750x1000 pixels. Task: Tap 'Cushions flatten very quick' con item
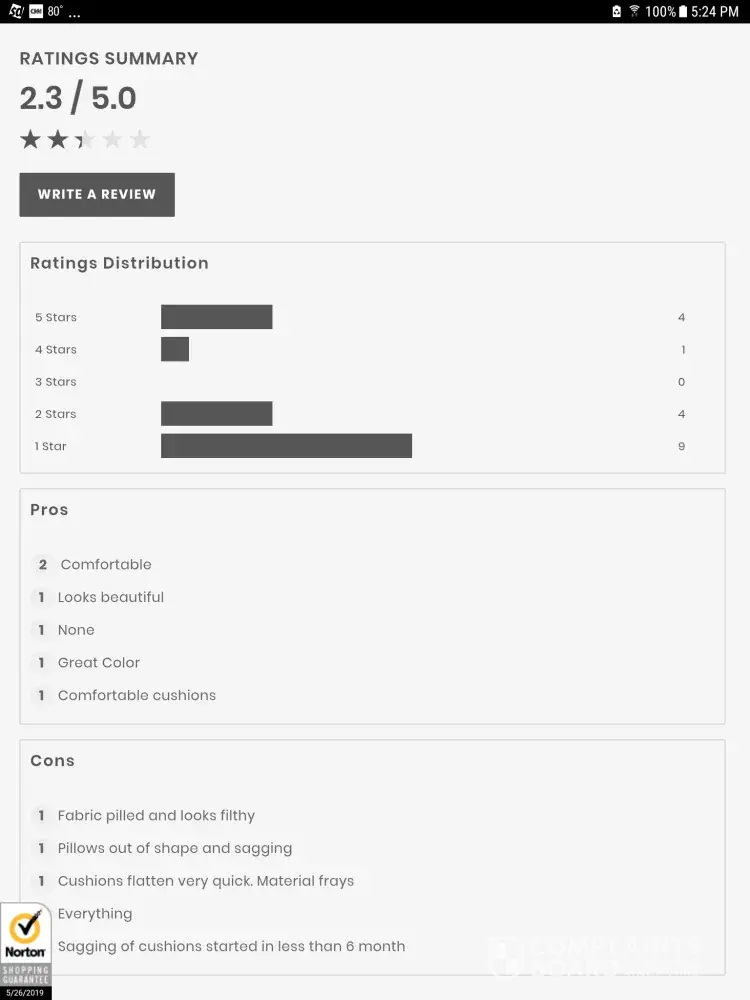coord(205,881)
